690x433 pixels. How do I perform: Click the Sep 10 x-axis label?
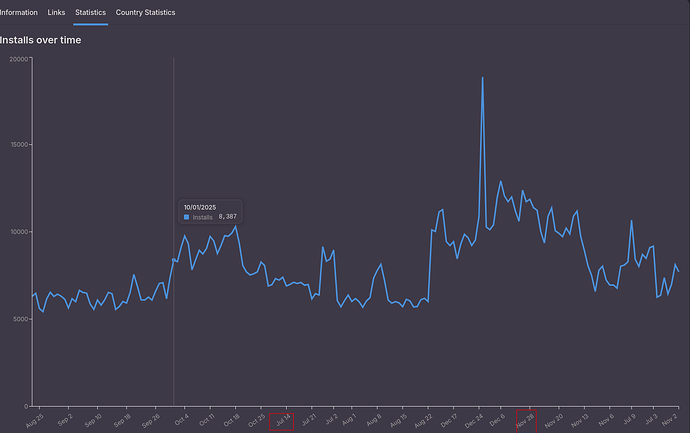tap(92, 420)
